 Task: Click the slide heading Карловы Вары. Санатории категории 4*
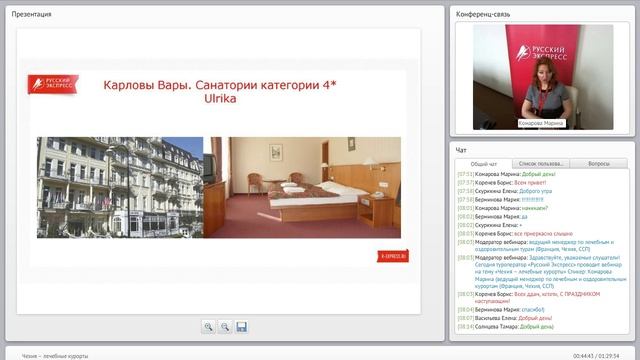coord(220,85)
